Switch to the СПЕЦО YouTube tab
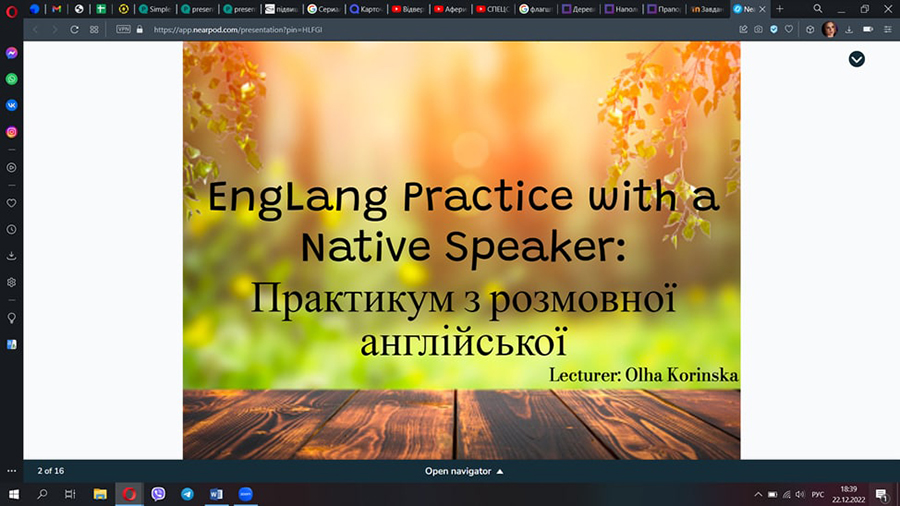 coord(494,9)
